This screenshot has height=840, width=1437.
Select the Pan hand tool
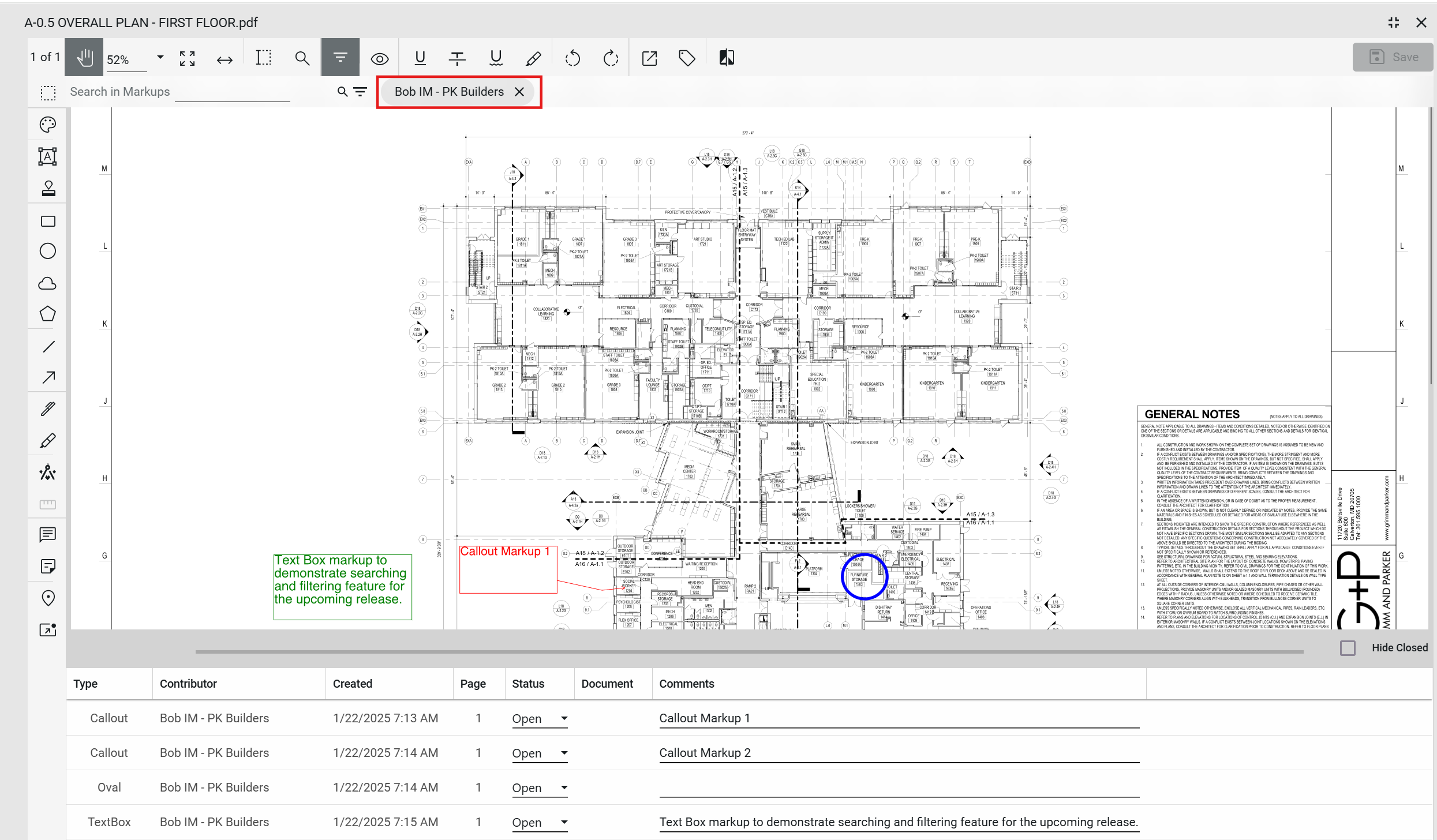[84, 58]
